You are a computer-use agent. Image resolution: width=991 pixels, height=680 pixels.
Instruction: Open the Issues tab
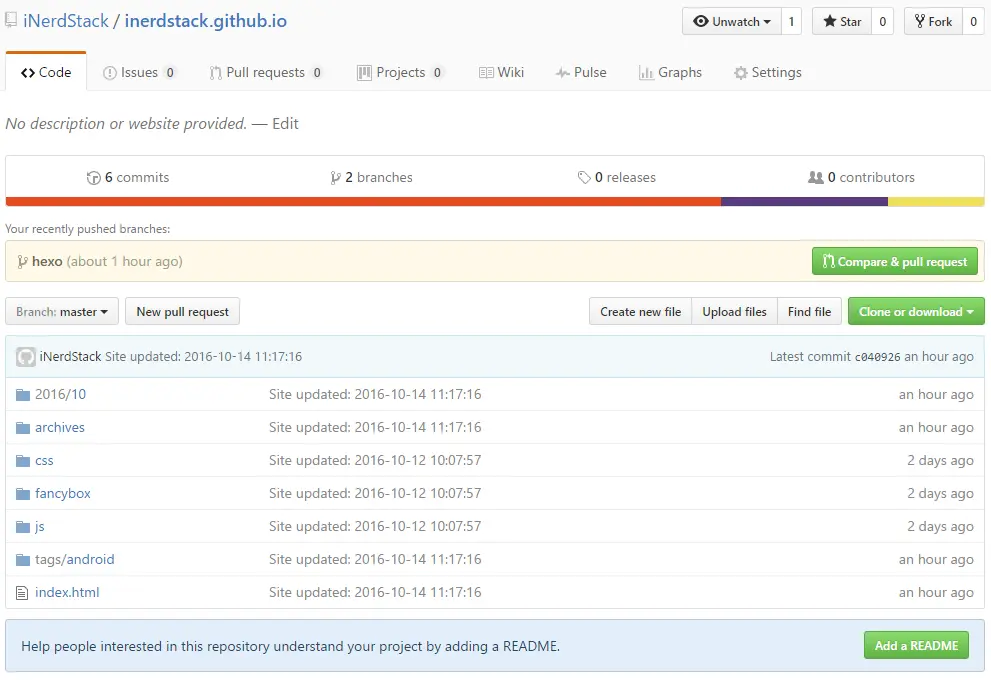139,73
